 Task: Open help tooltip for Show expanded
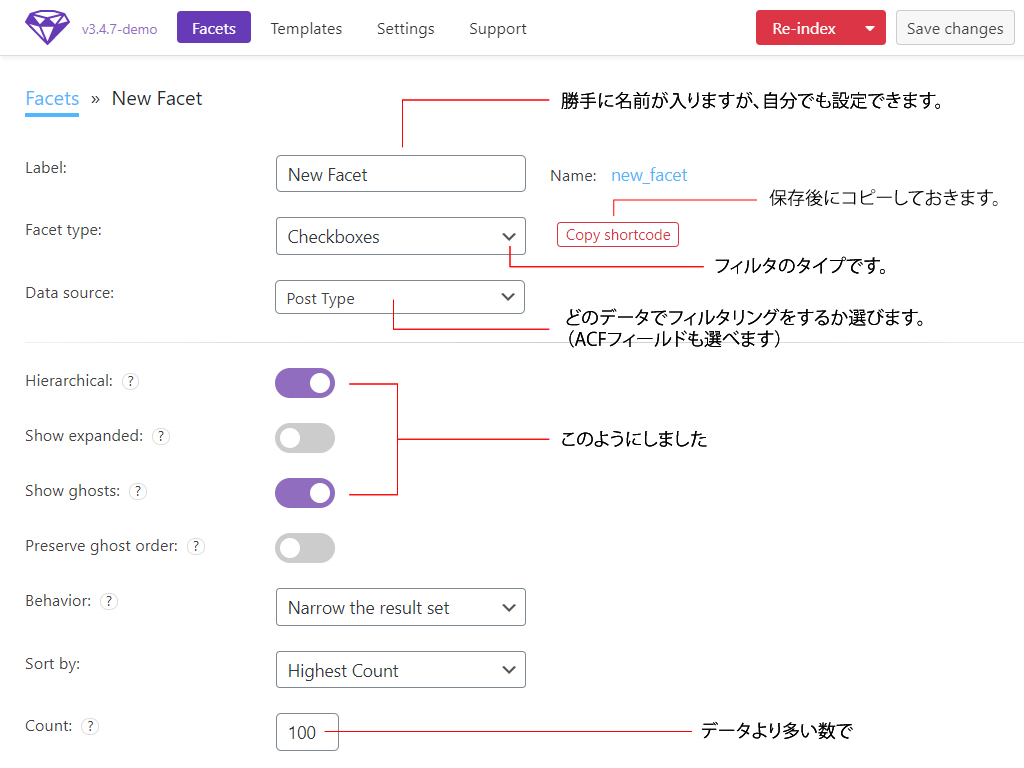[161, 436]
